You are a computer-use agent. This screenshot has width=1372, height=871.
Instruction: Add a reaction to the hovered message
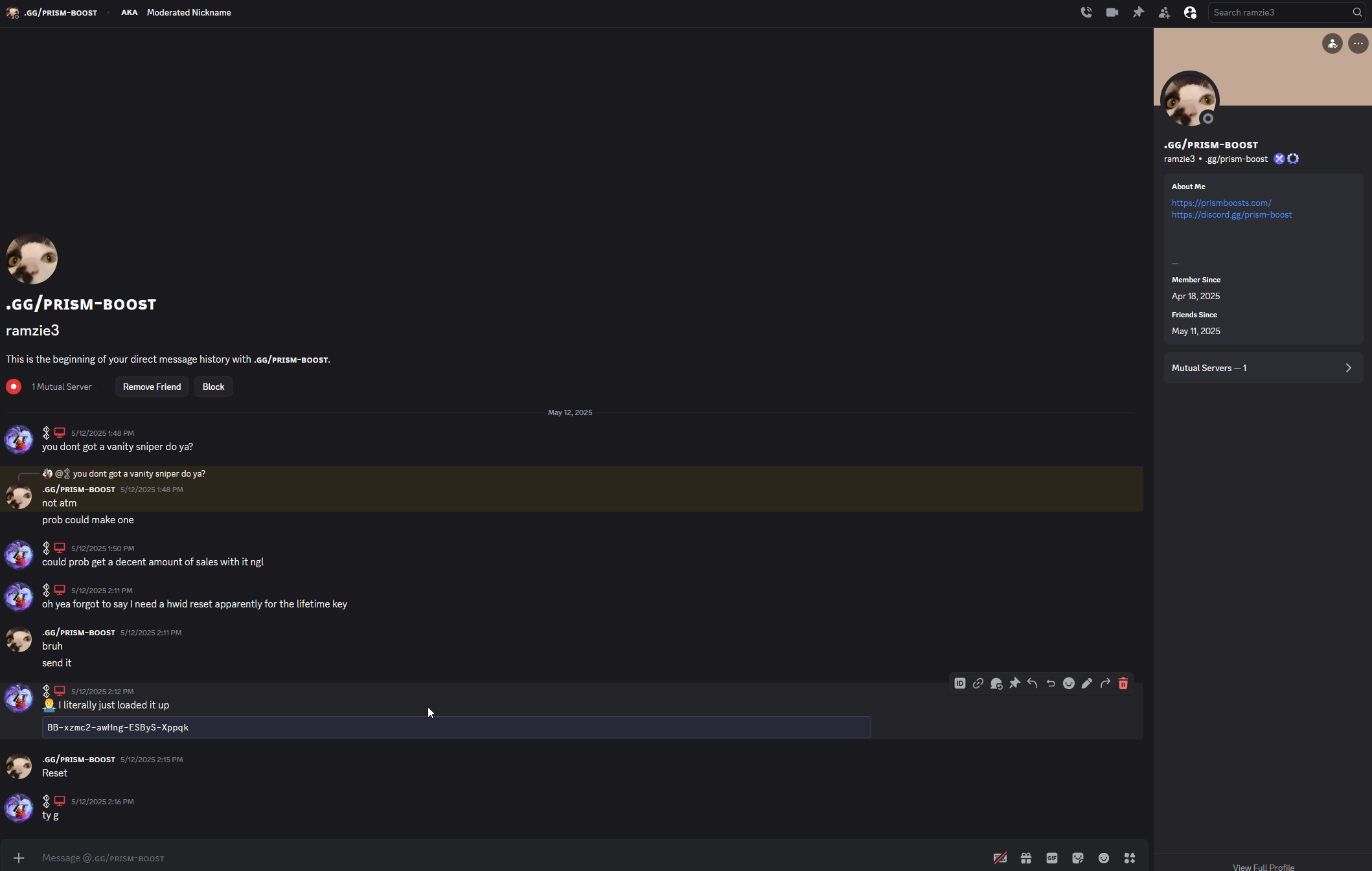(1069, 683)
